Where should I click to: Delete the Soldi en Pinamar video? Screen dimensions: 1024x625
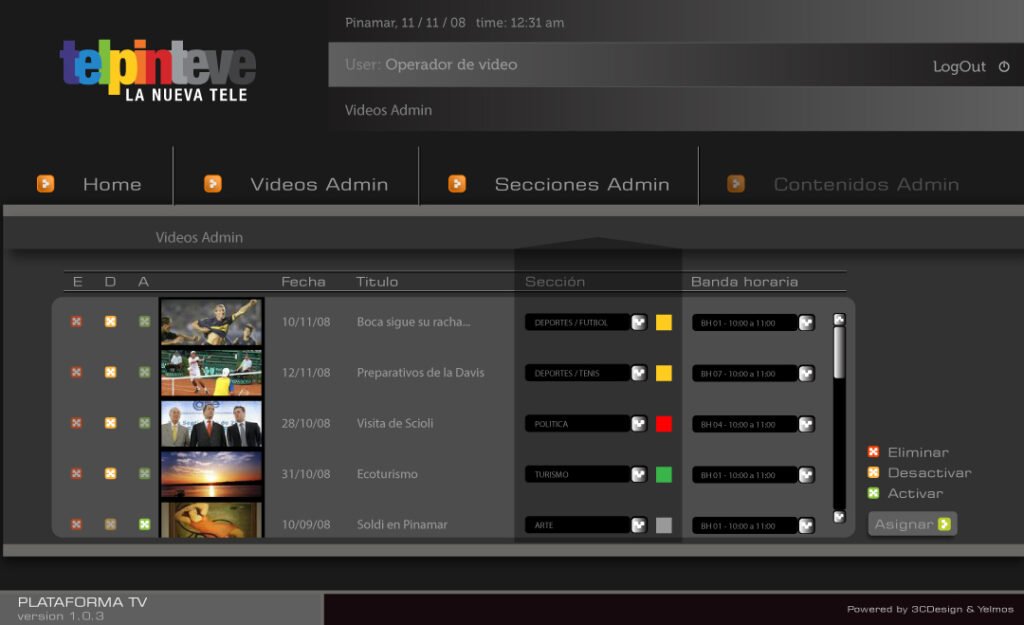pos(76,524)
